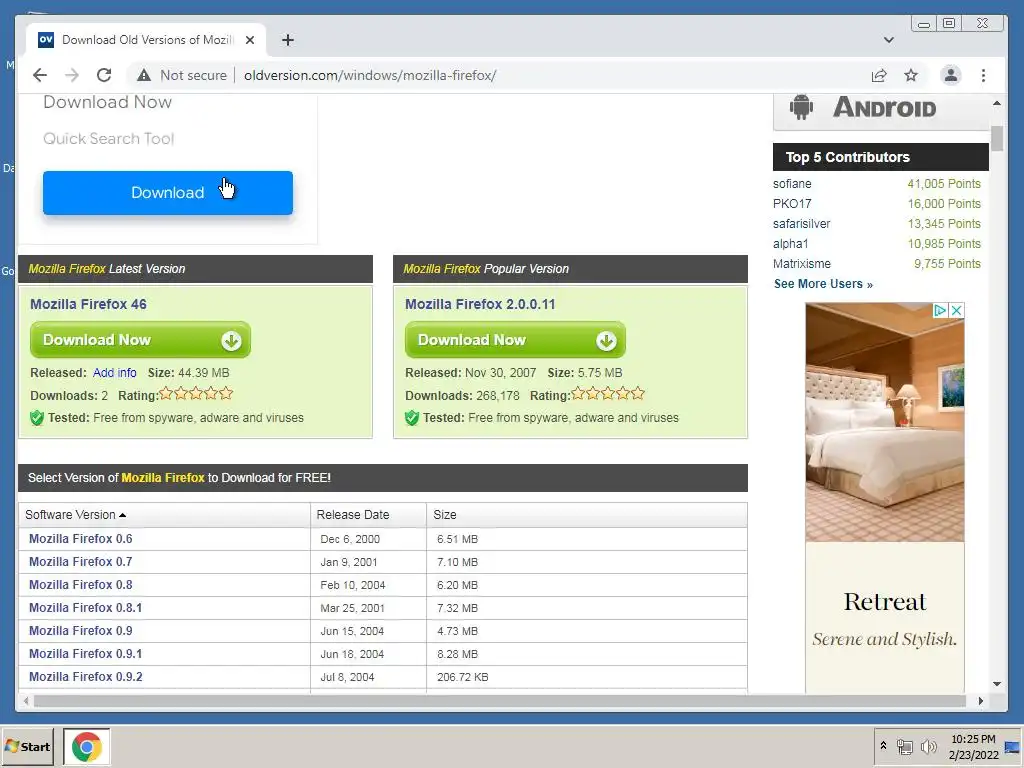
Task: Open the Mozilla Firefox 46 title link
Action: pos(88,304)
